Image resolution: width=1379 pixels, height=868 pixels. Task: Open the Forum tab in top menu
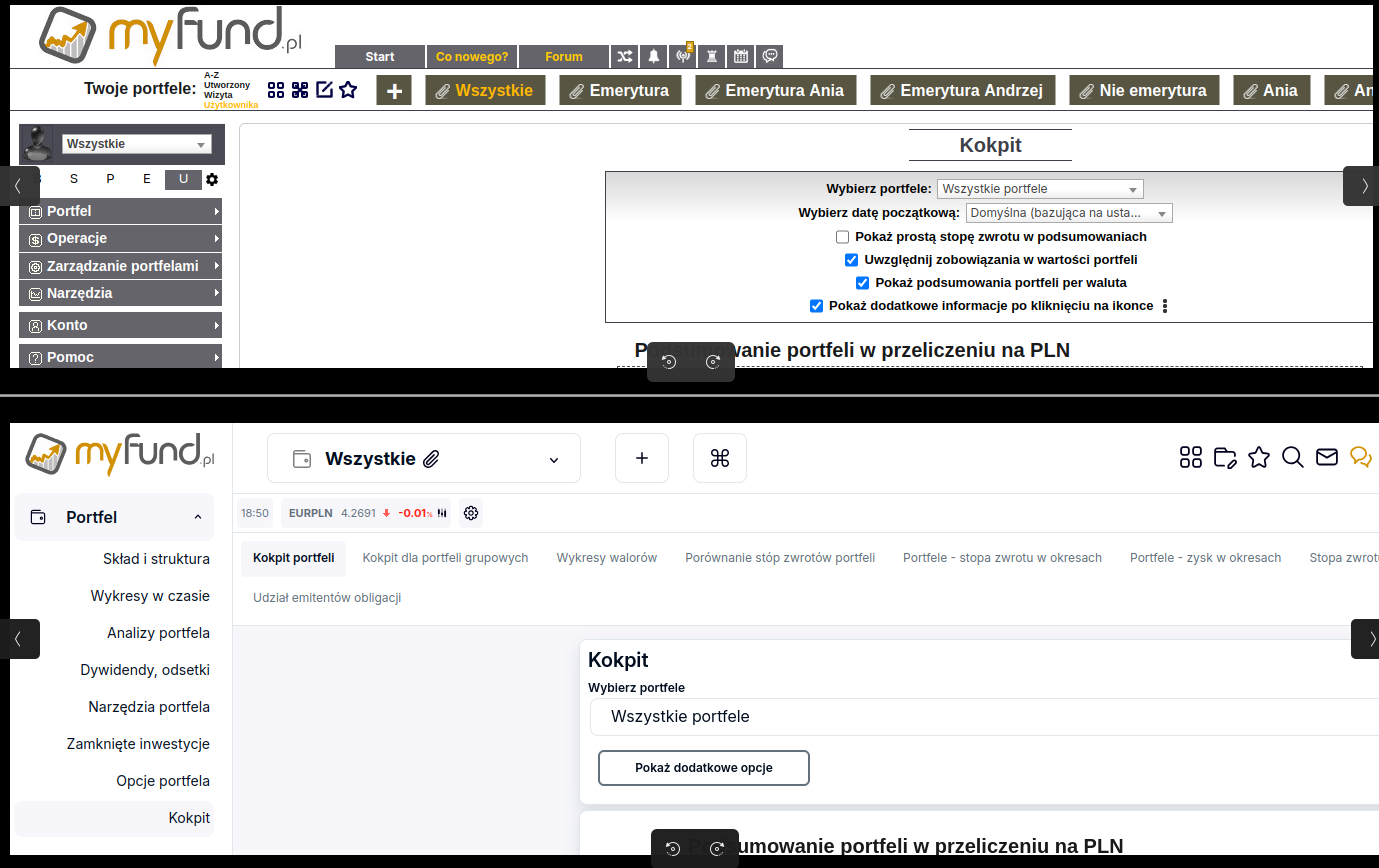tap(563, 57)
